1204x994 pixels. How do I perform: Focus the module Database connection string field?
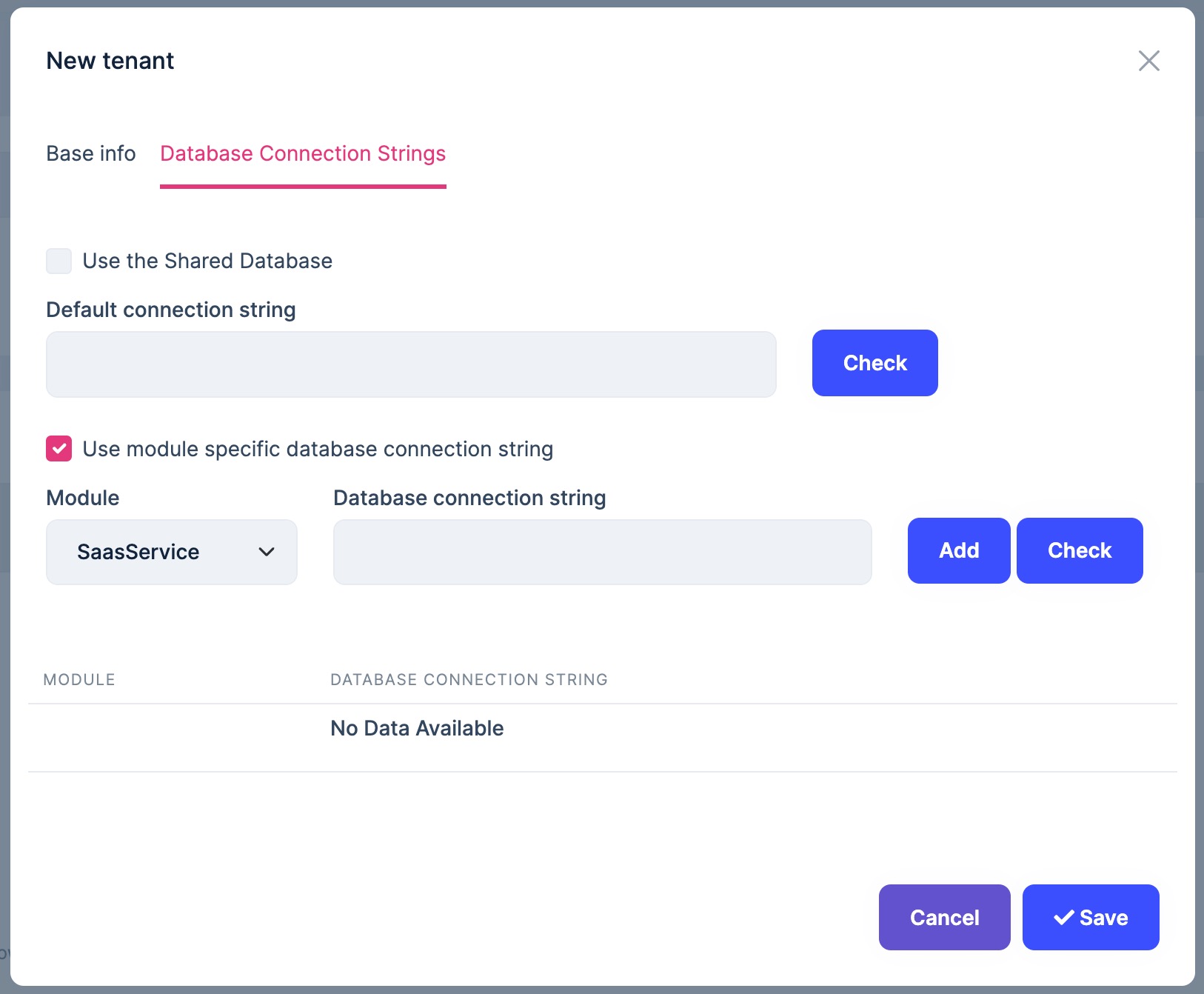602,552
